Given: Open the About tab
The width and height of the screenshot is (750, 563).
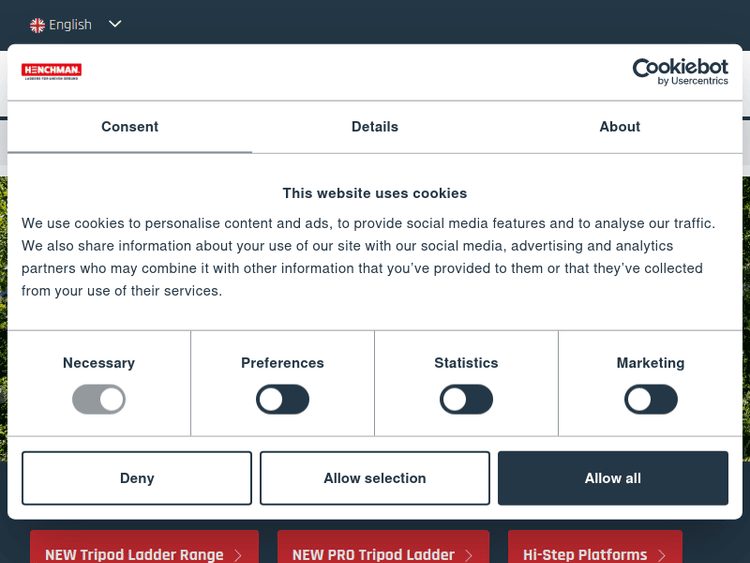Looking at the screenshot, I should tap(620, 127).
